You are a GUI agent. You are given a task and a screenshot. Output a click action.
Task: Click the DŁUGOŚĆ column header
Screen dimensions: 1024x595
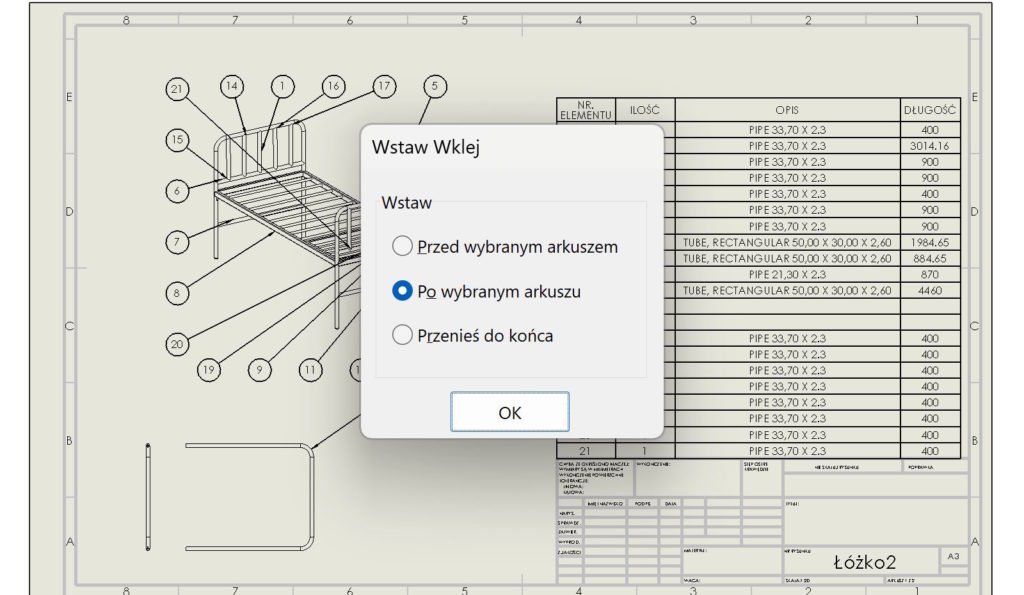tap(930, 110)
